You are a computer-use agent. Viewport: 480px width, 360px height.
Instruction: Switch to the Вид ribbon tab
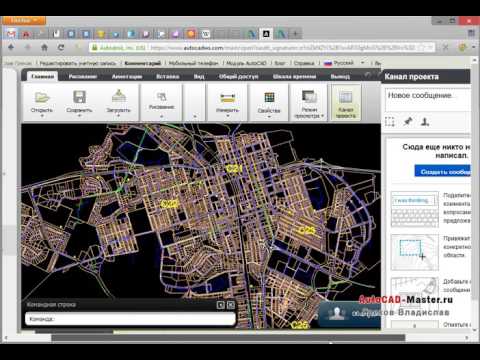[199, 76]
